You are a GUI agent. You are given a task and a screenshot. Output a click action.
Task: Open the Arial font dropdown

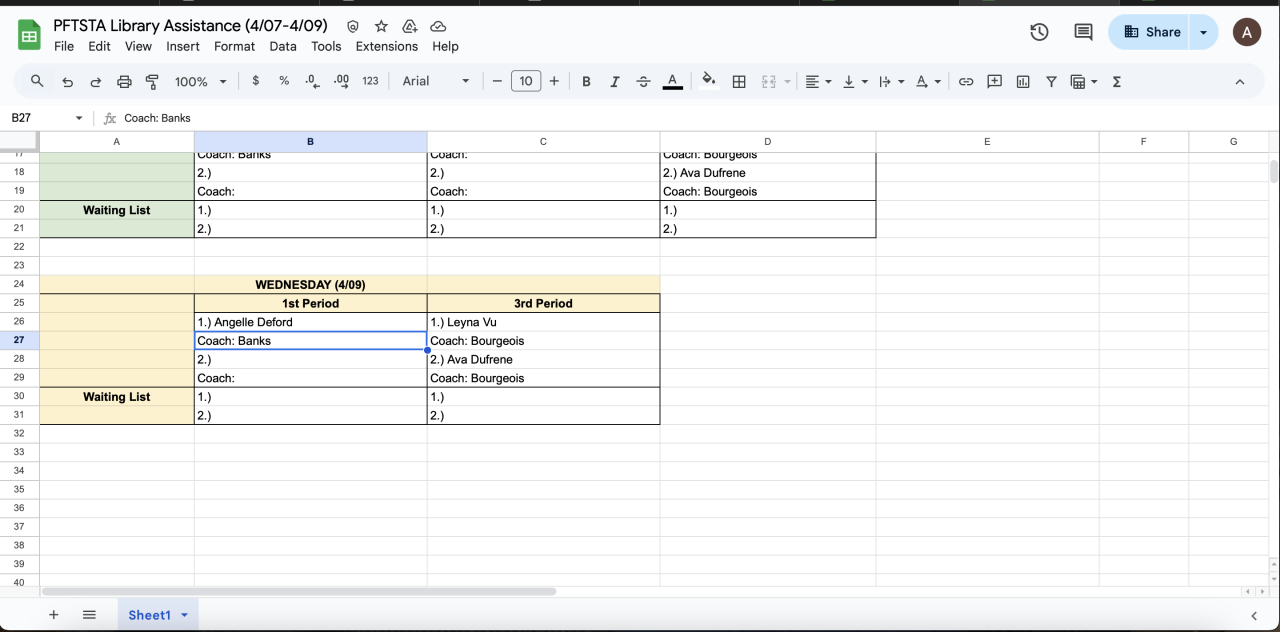tap(436, 82)
